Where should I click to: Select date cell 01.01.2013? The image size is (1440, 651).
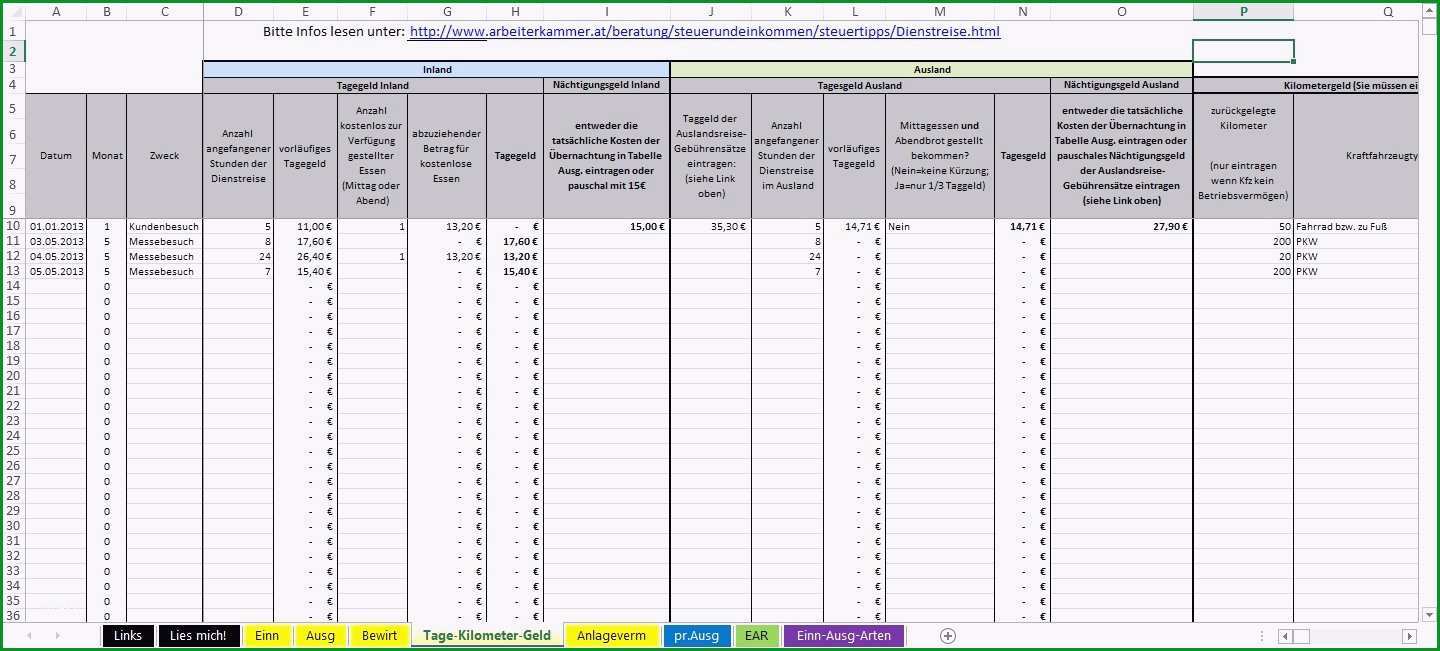click(x=56, y=227)
